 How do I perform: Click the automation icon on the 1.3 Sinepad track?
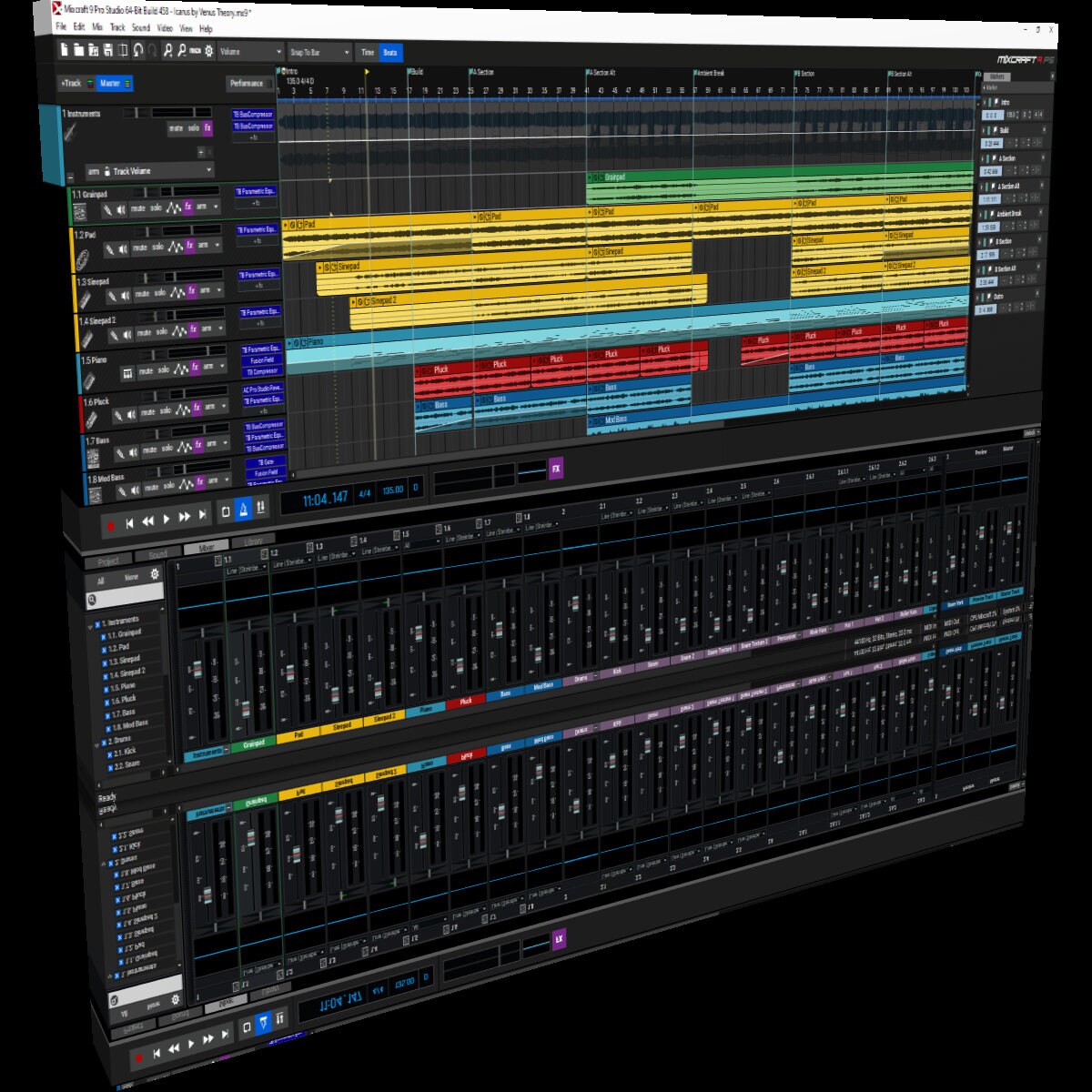pyautogui.click(x=179, y=292)
